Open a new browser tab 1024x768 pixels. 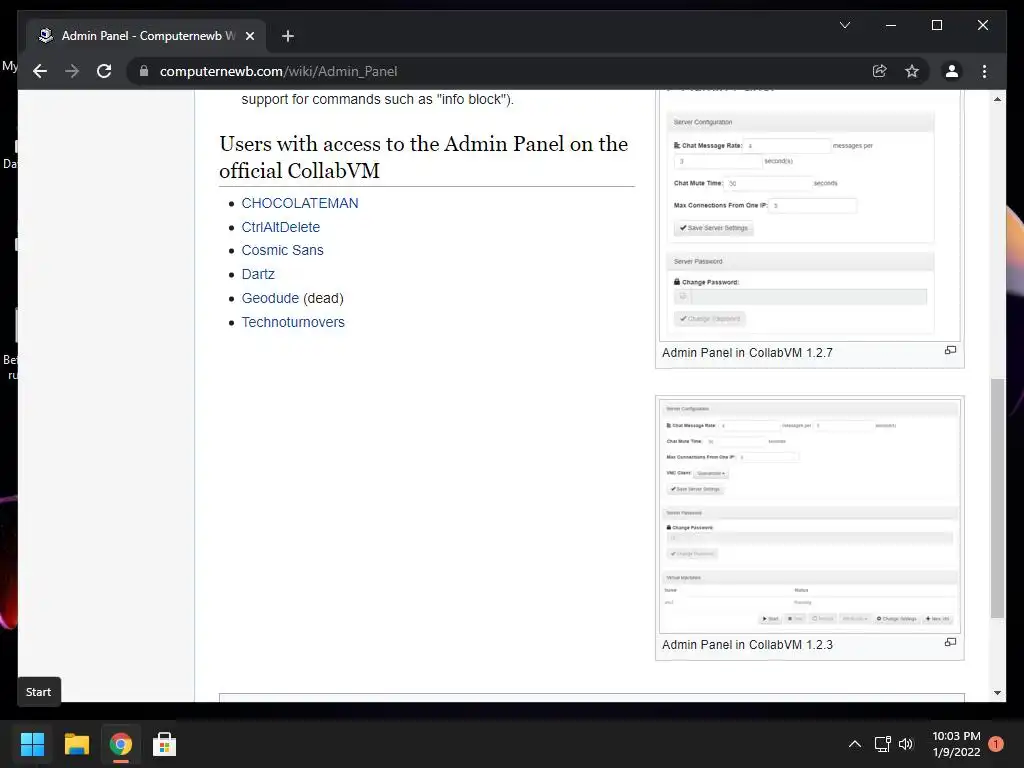click(288, 36)
